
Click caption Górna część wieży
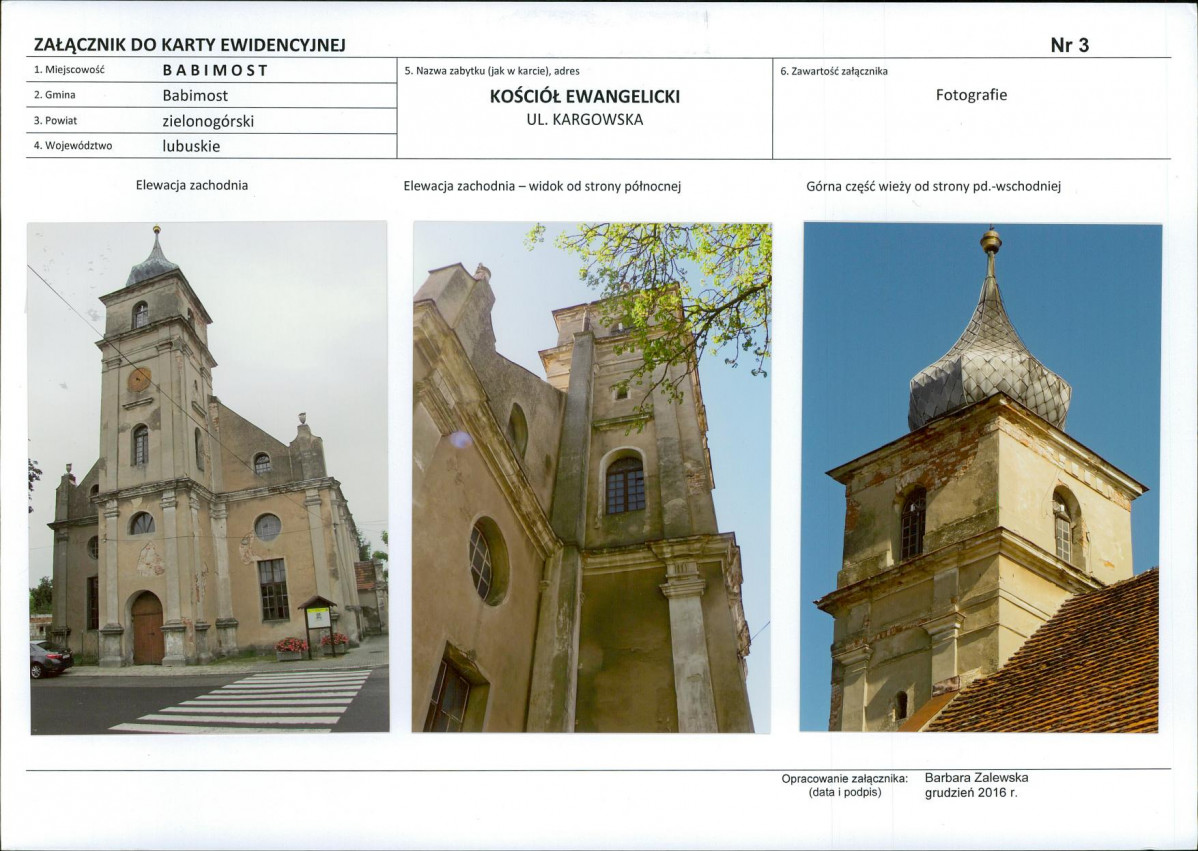click(934, 186)
